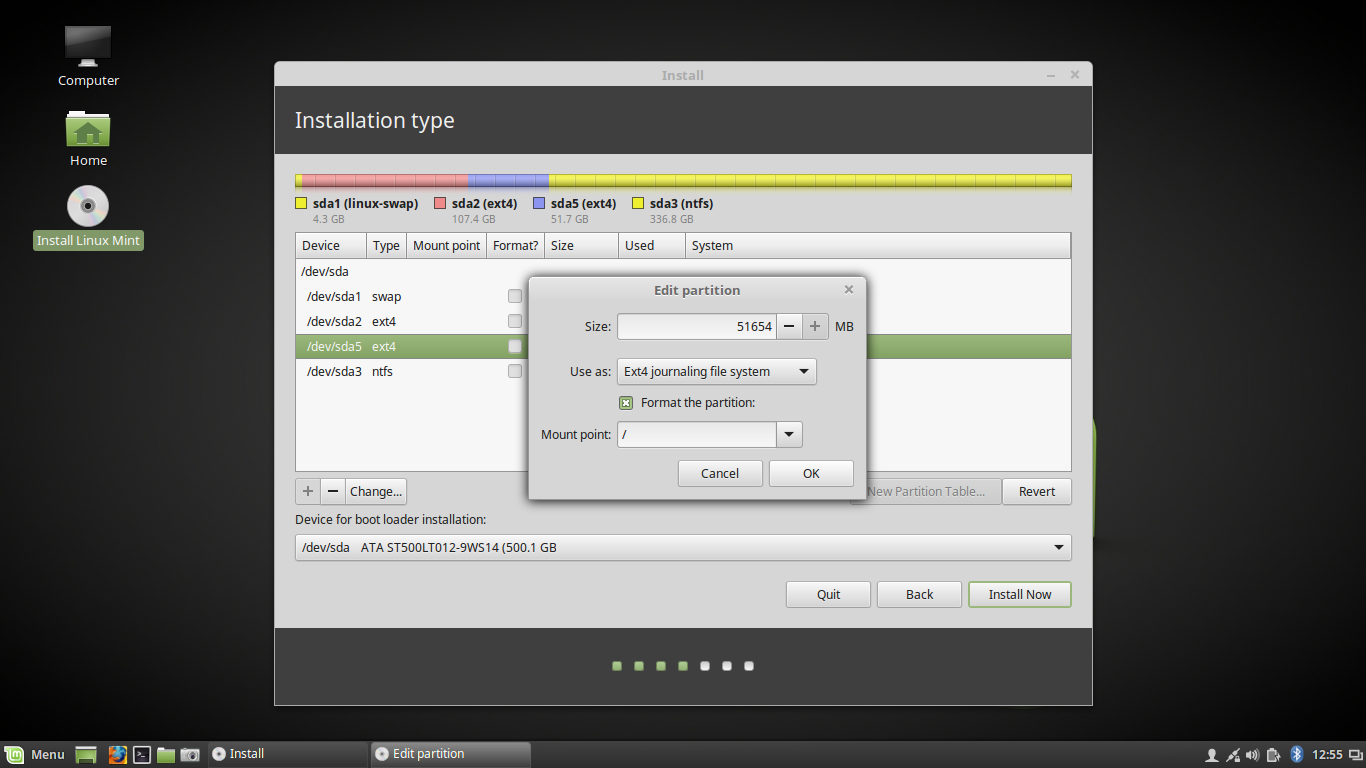Launch Firefox from the panel
This screenshot has height=768, width=1366.
click(x=118, y=755)
